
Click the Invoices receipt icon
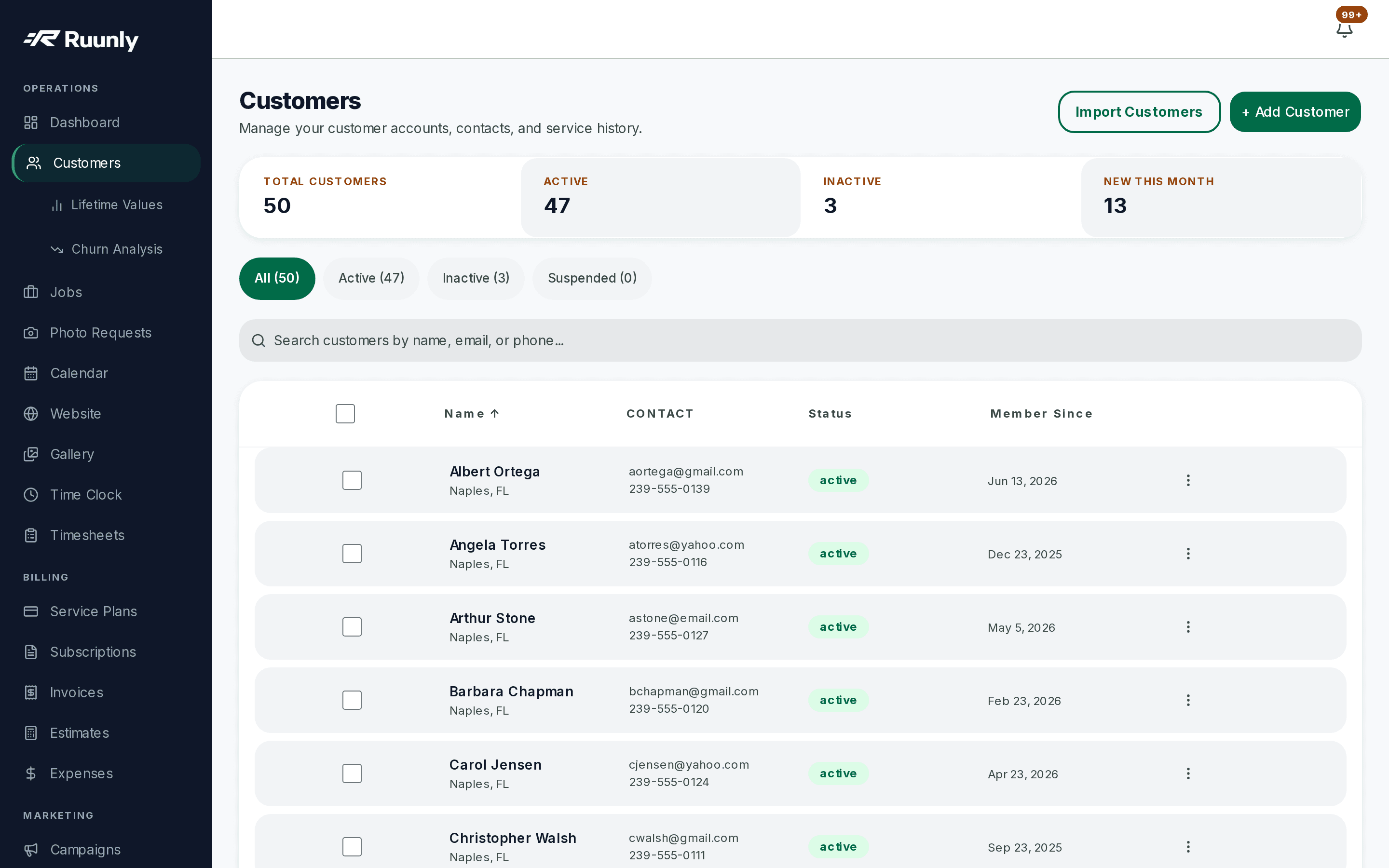(31, 692)
